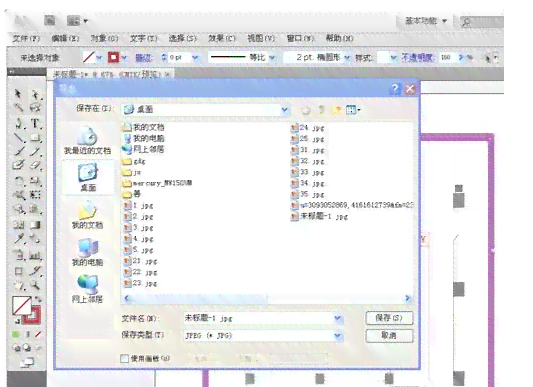Viewport: 533px width, 387px height.
Task: Select the file 21.jpg in list
Action: pos(141,261)
